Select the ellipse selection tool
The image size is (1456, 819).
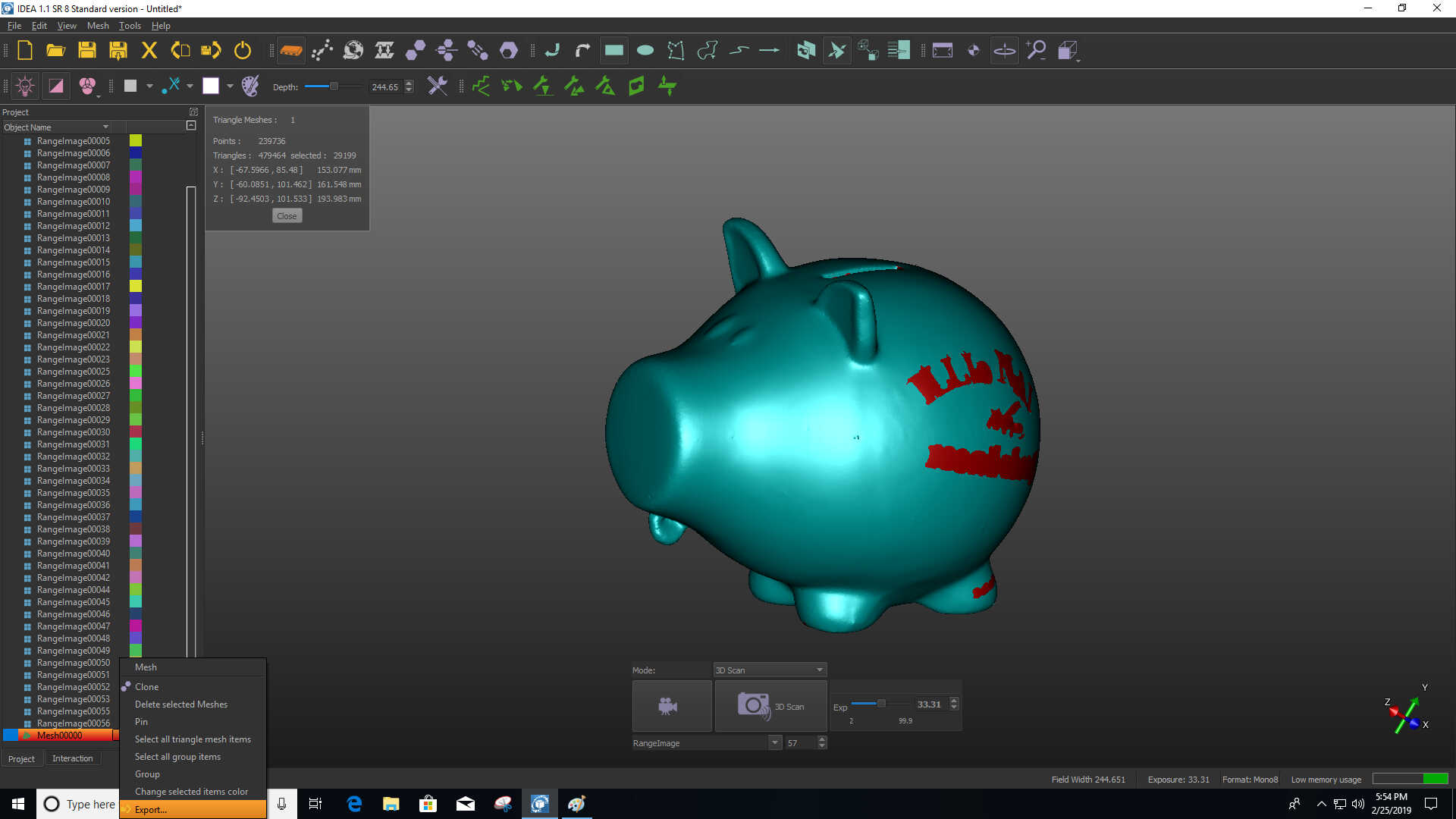tap(645, 51)
